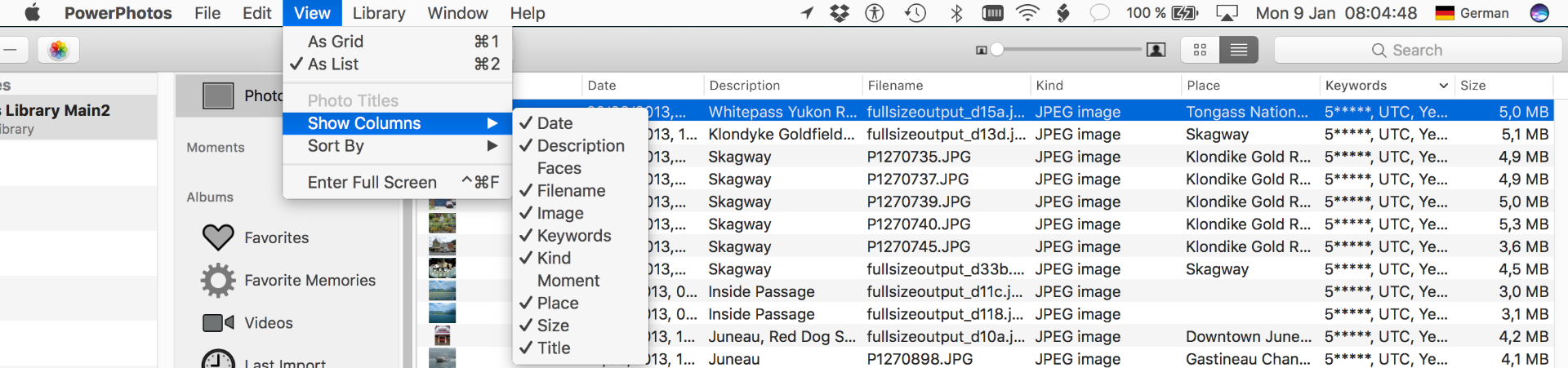The width and height of the screenshot is (1568, 368).
Task: Expand the Sort By submenu
Action: click(x=397, y=146)
